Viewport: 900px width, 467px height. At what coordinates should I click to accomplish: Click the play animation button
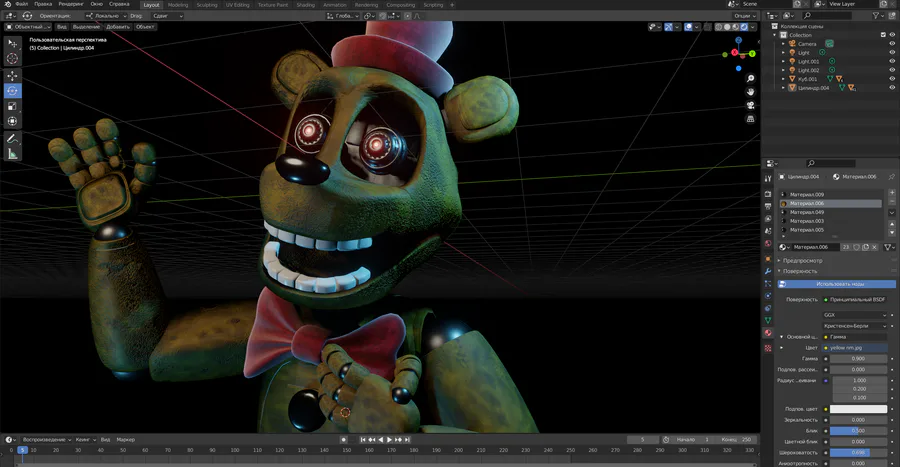coord(389,439)
